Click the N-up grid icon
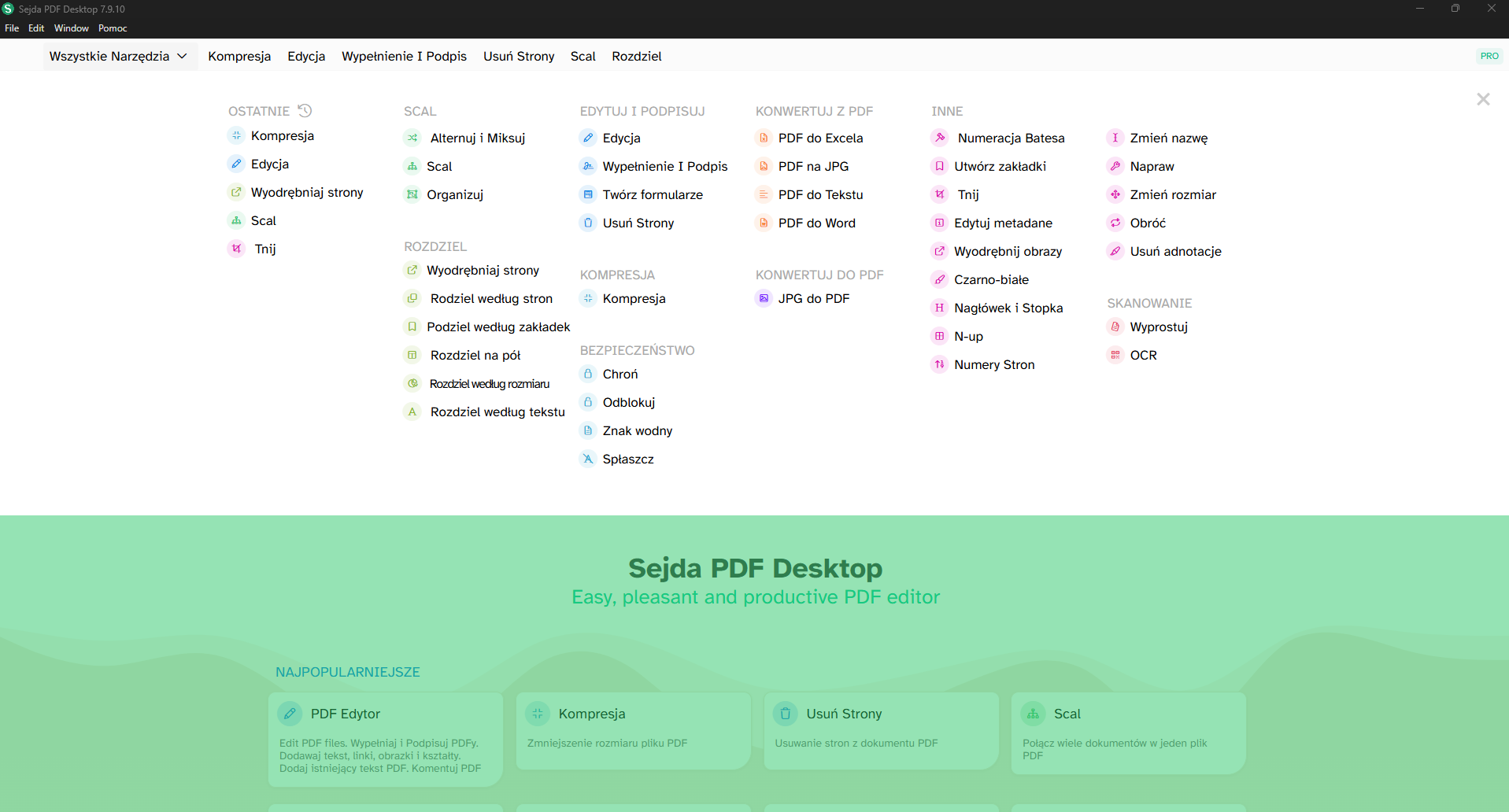This screenshot has width=1509, height=812. [x=940, y=336]
